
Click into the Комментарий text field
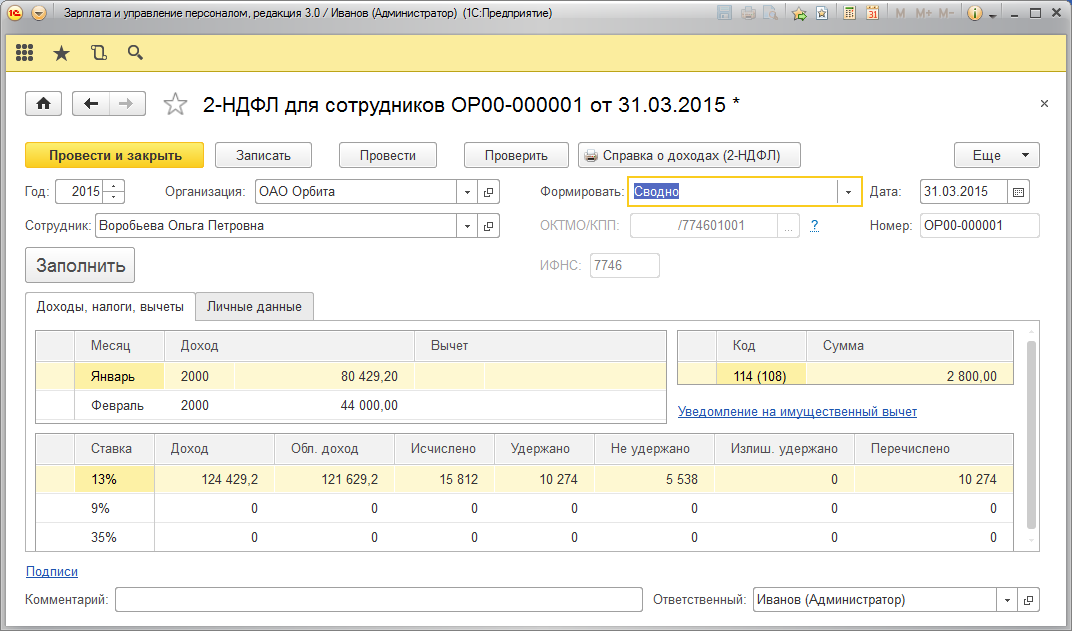pyautogui.click(x=378, y=600)
